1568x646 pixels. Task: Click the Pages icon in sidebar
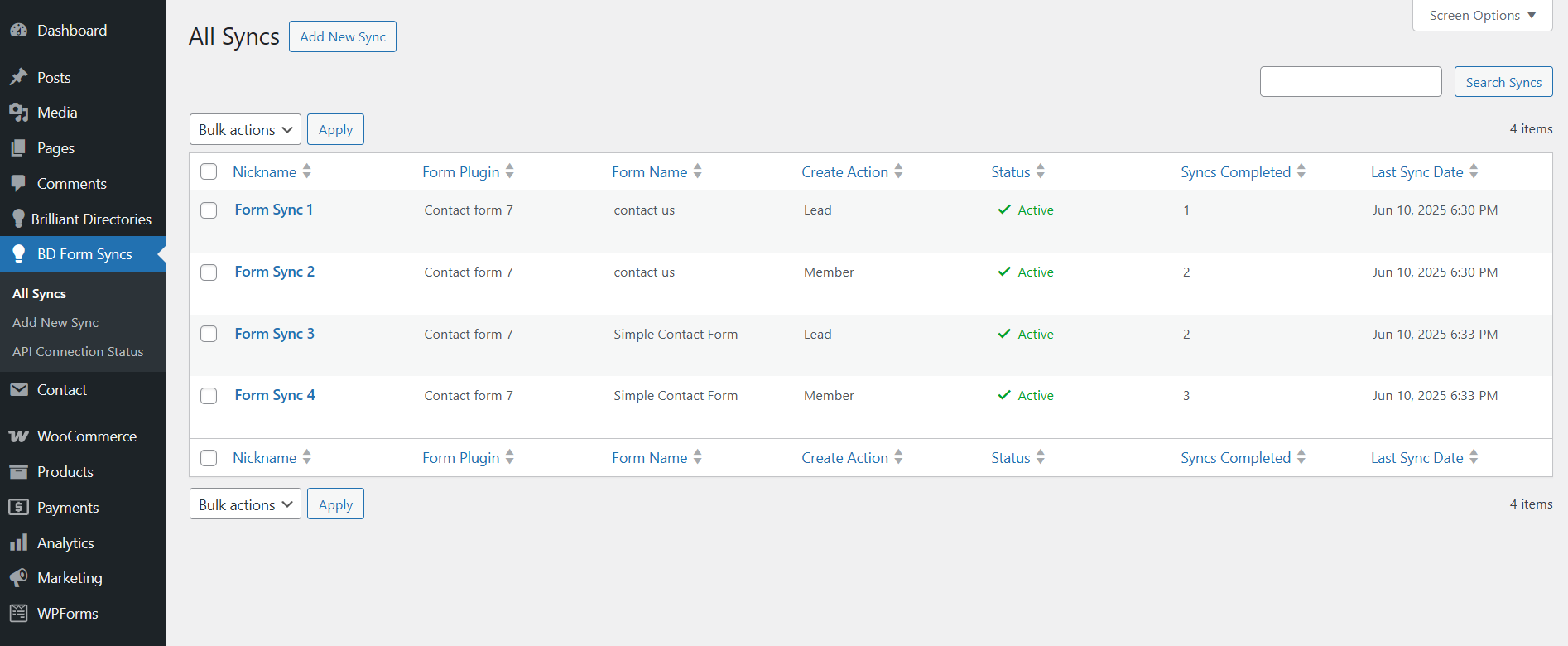click(18, 148)
